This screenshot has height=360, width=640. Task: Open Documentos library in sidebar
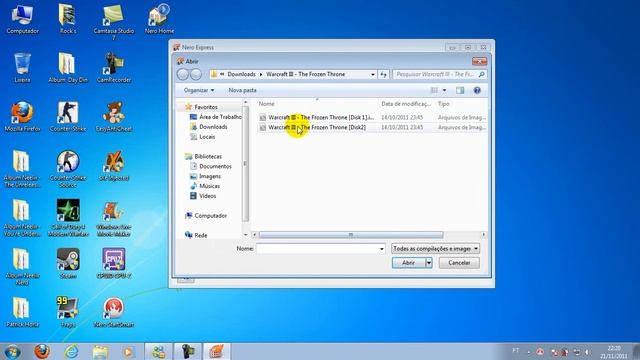tap(211, 167)
